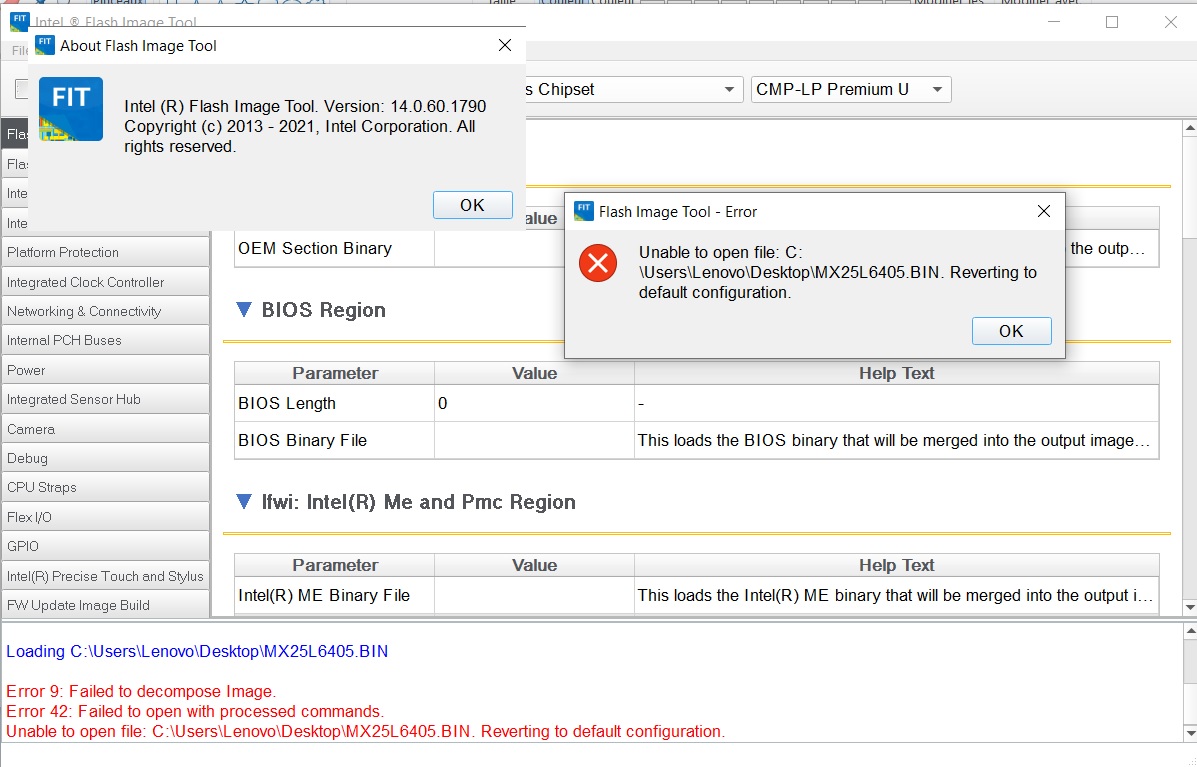The height and width of the screenshot is (767, 1197).
Task: Collapse Ifwi: Intel(R) Me and Pmc Region section
Action: (244, 501)
